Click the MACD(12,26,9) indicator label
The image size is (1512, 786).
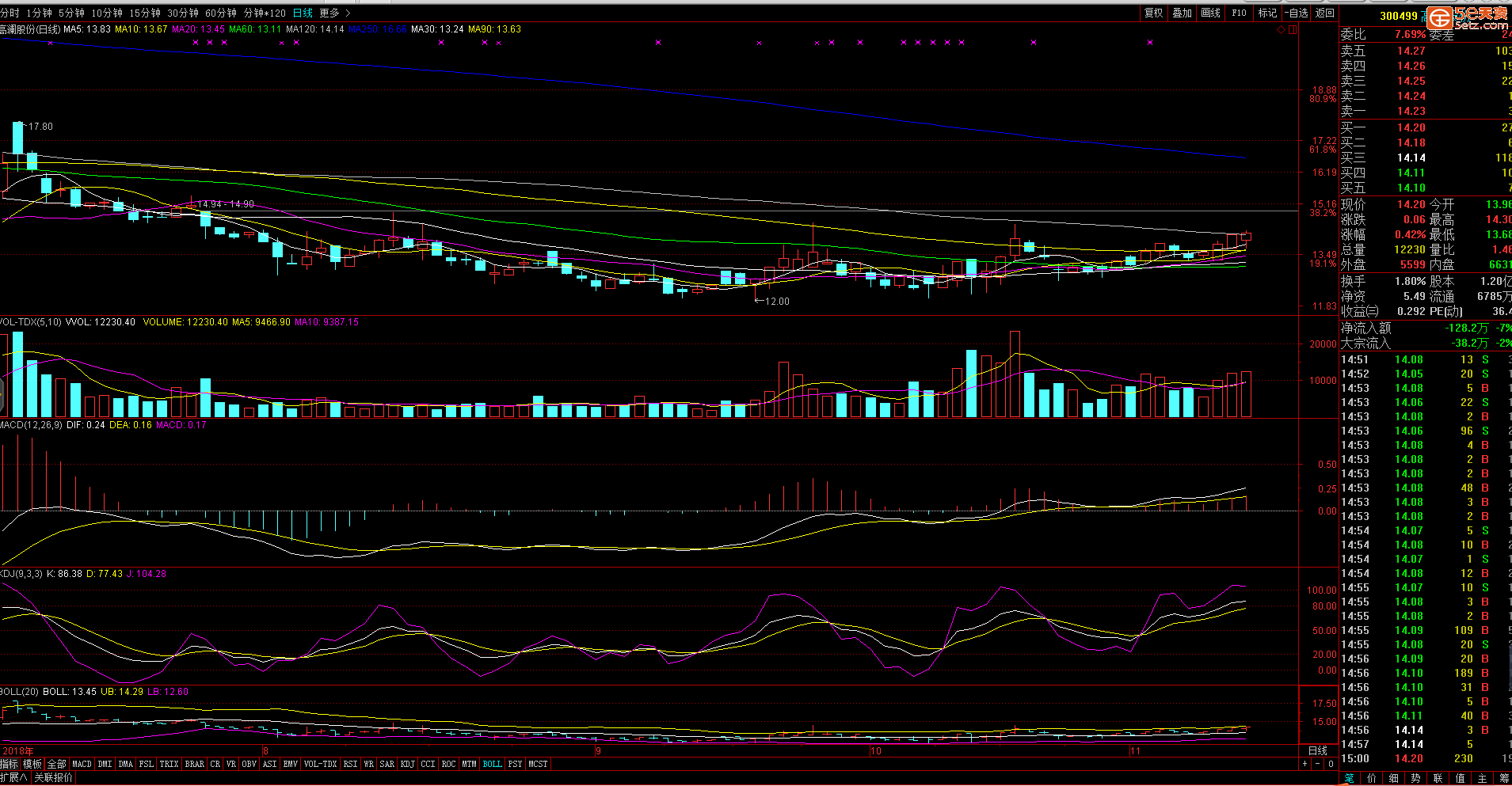[x=31, y=425]
